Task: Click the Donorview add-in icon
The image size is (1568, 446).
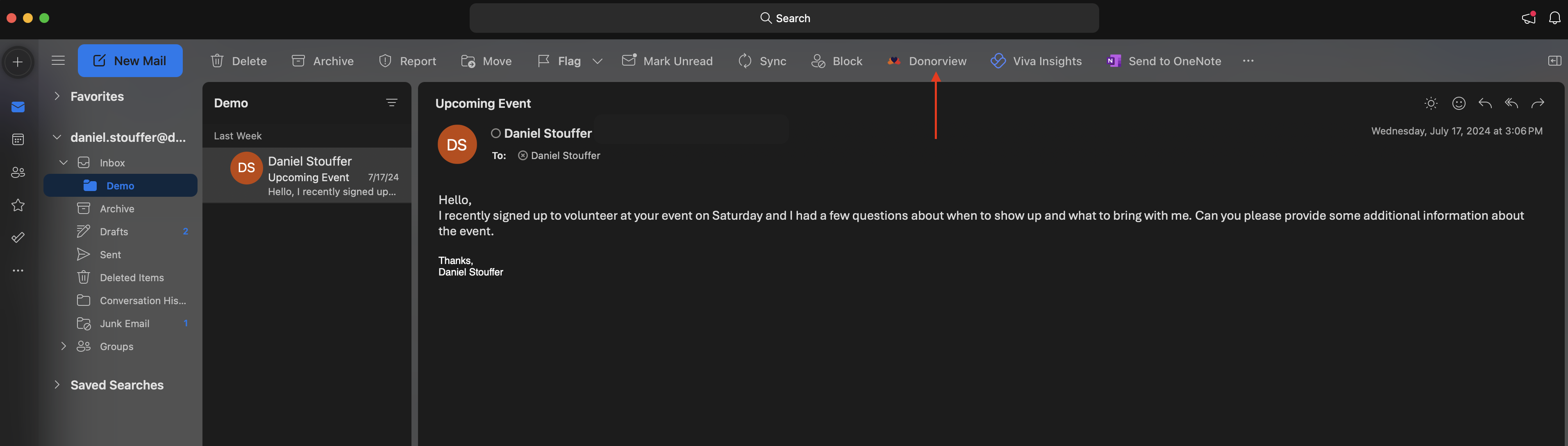Action: (x=893, y=61)
